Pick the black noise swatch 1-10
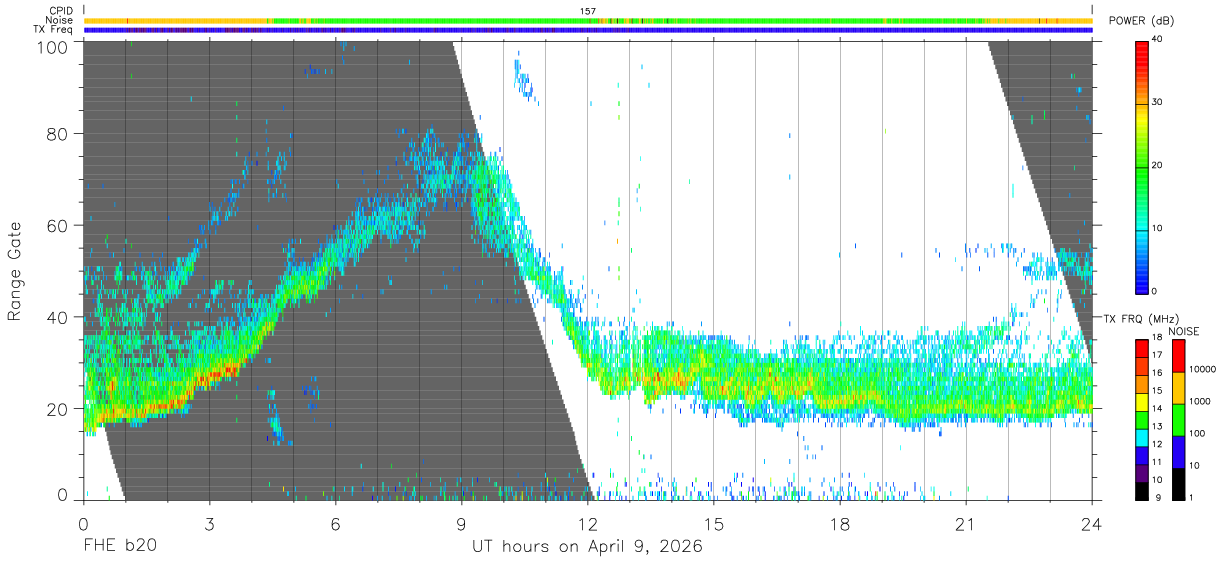Image resolution: width=1228 pixels, height=567 pixels. 1178,483
